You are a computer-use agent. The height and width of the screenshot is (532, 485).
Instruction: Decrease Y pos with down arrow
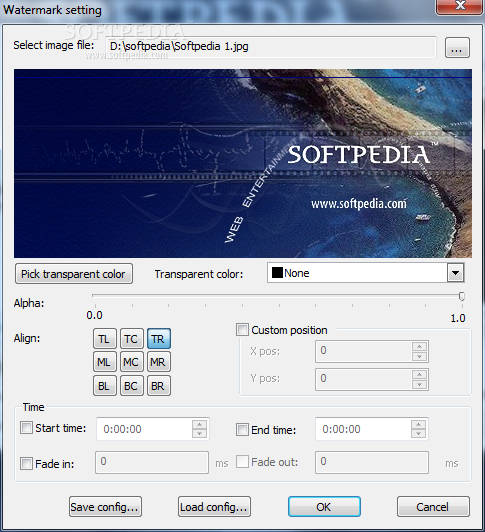click(419, 384)
